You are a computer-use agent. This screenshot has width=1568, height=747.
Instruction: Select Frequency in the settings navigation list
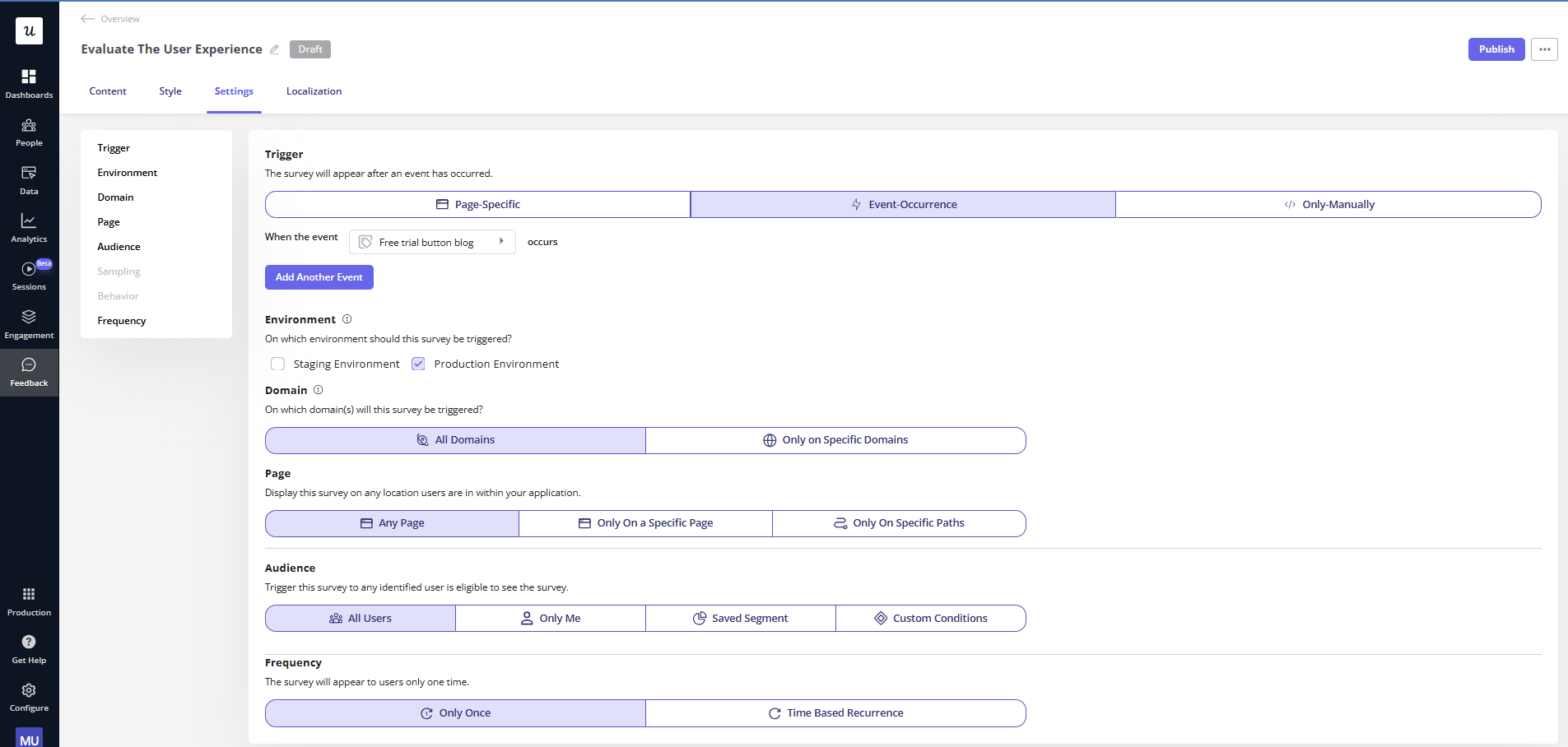click(121, 320)
